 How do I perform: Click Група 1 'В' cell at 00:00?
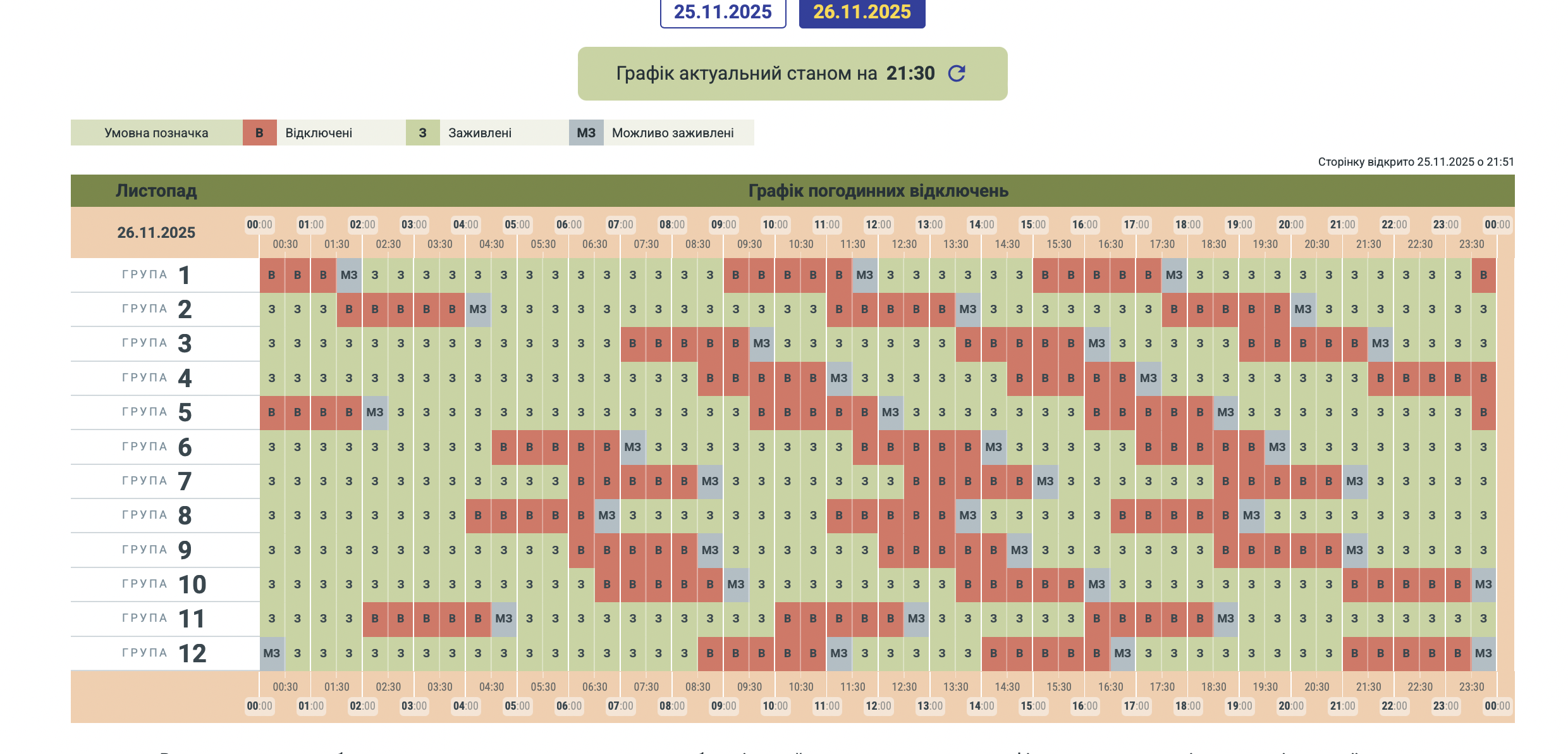tap(272, 275)
